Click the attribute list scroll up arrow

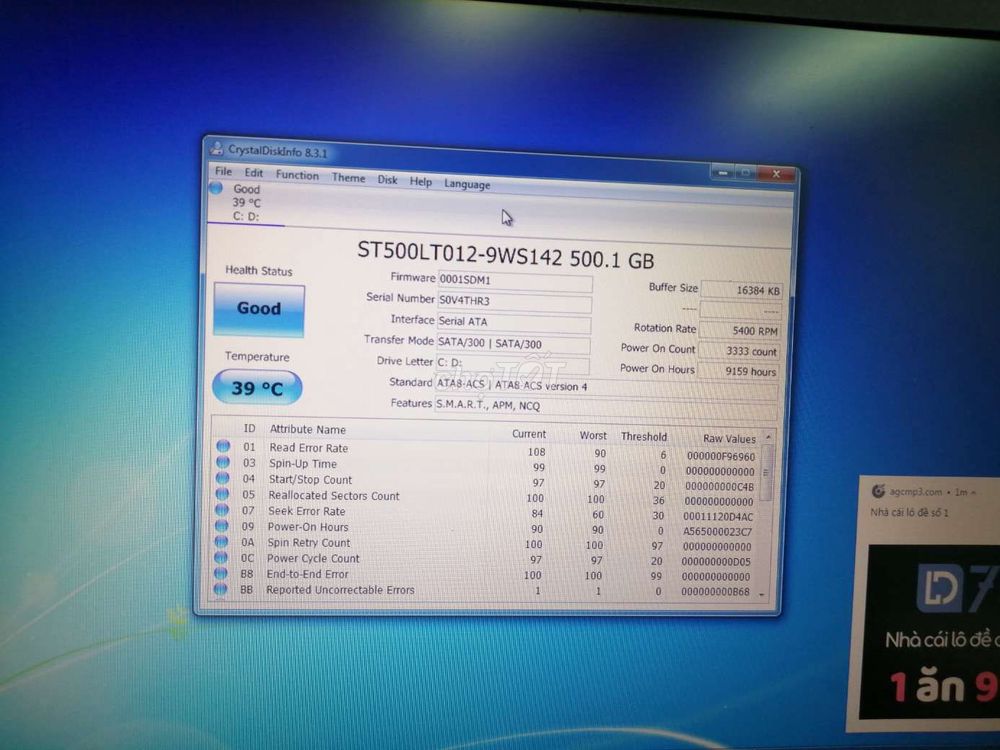(768, 438)
